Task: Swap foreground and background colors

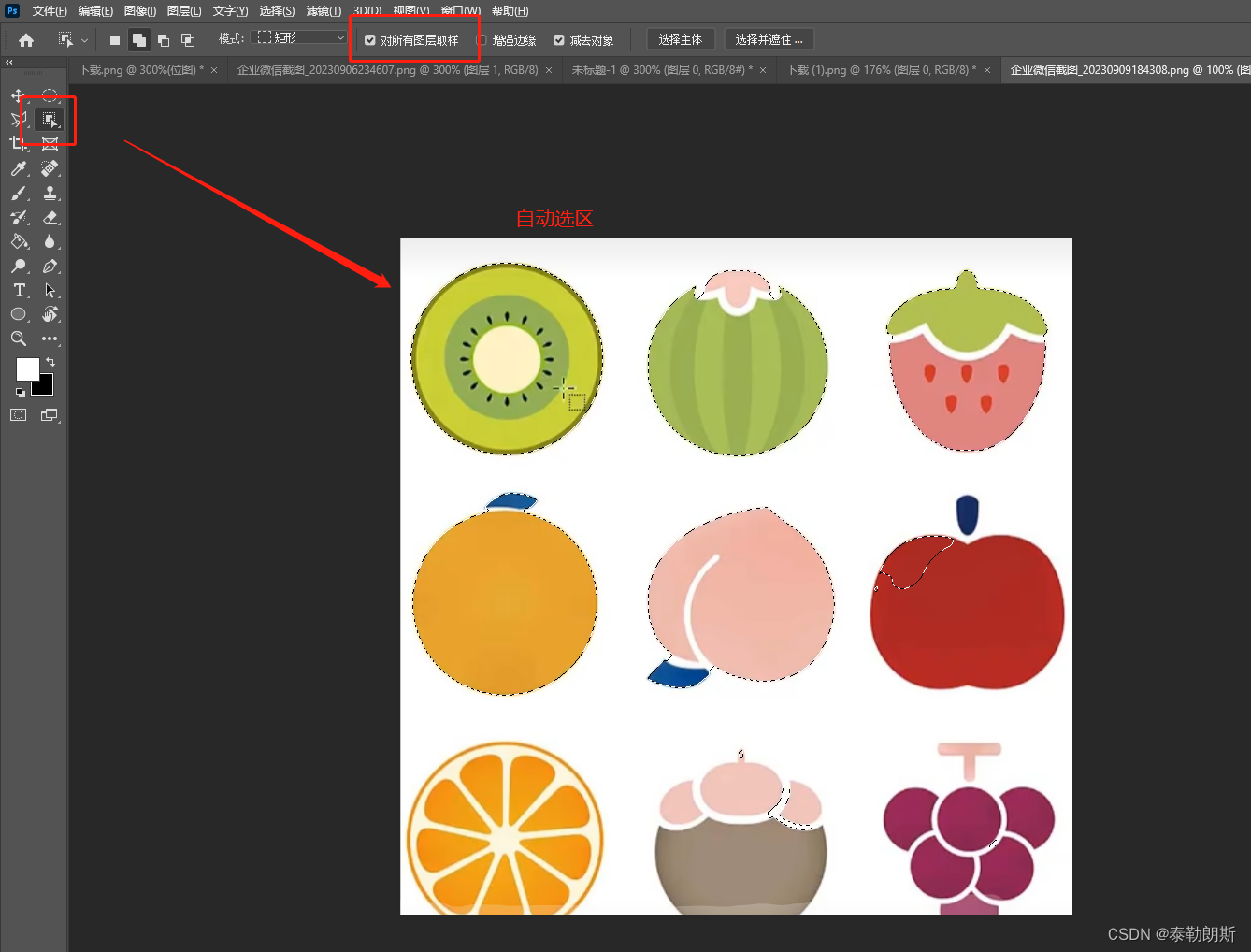Action: [x=50, y=362]
